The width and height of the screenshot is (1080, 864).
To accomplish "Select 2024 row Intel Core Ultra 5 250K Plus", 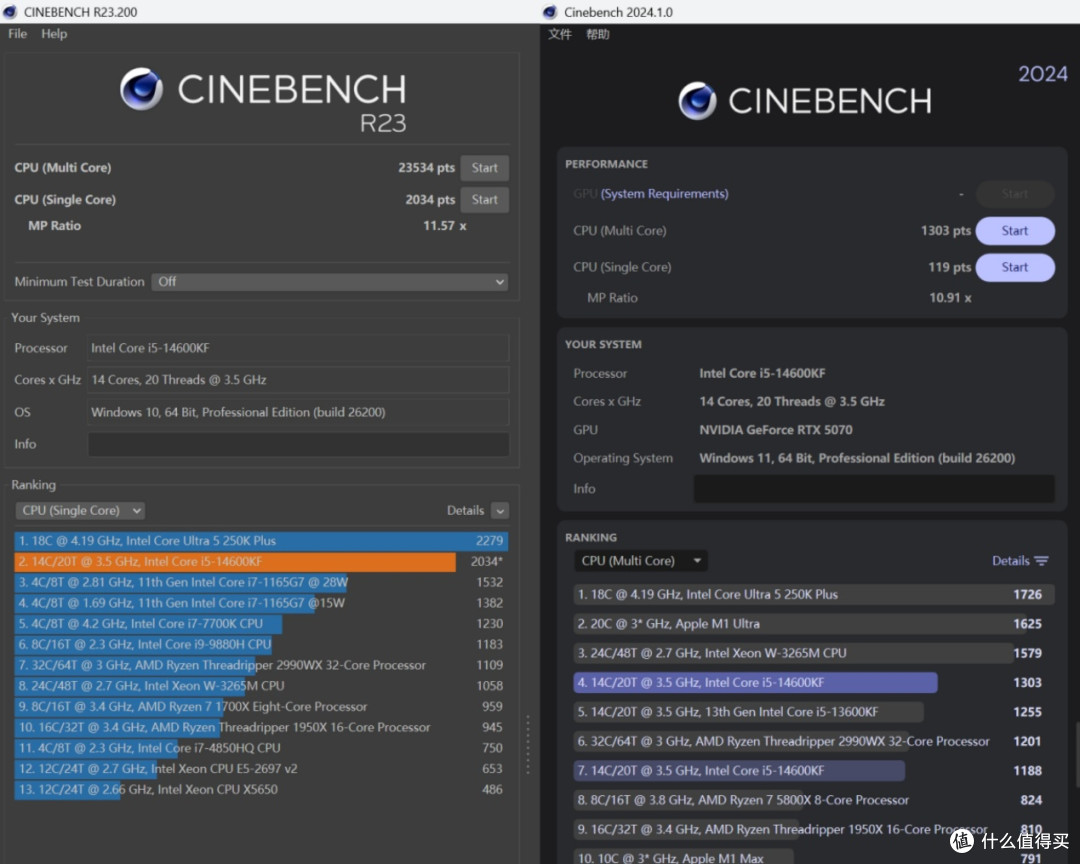I will pos(813,594).
